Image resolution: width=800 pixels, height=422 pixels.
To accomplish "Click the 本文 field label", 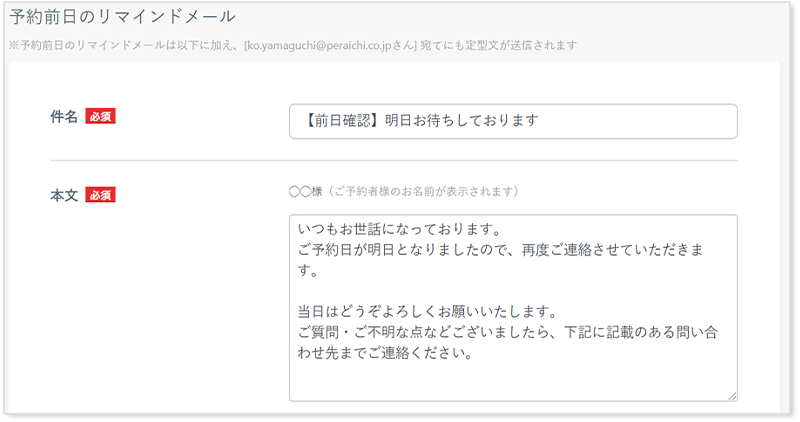I will click(64, 195).
